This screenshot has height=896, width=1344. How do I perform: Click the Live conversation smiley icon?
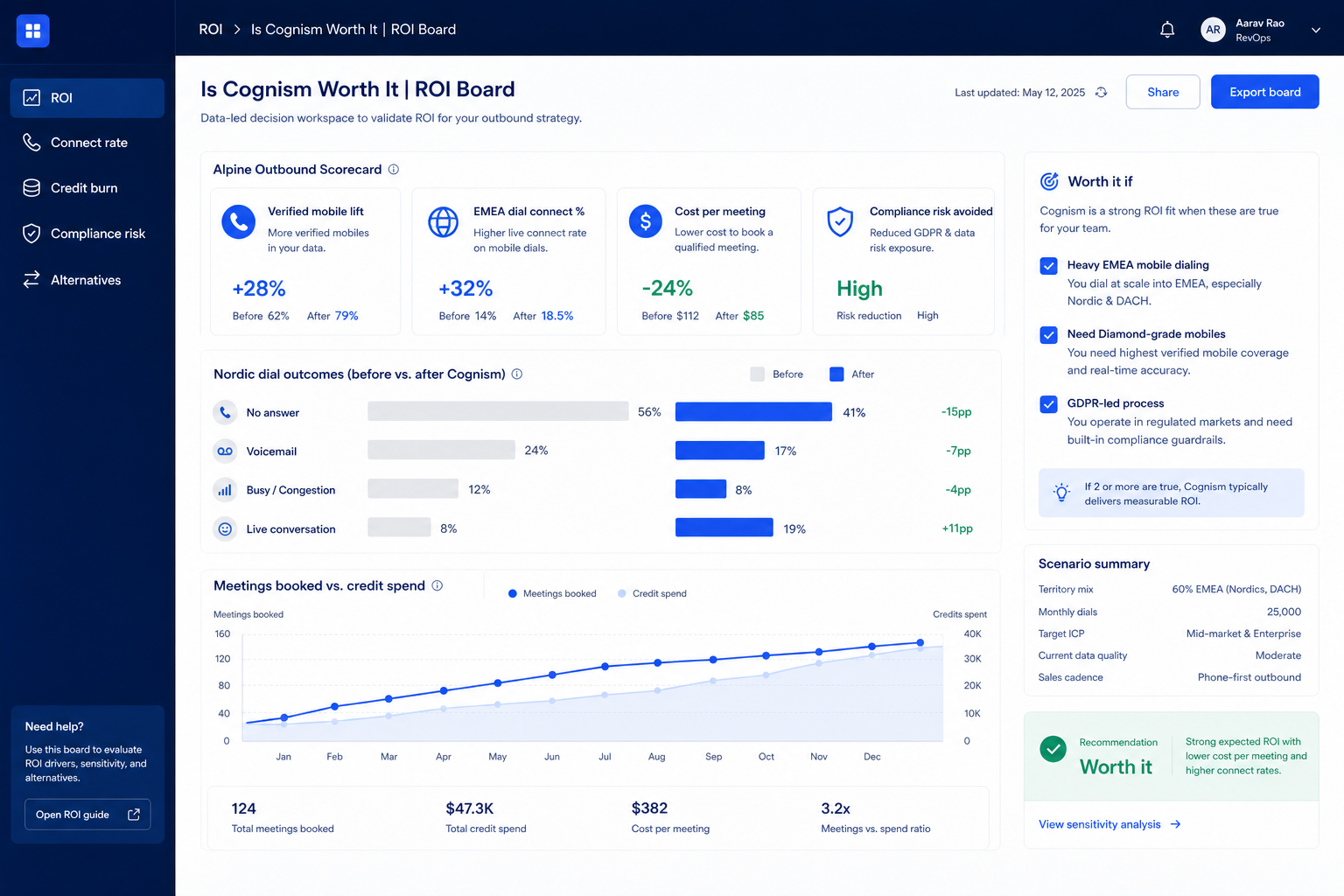coord(225,529)
